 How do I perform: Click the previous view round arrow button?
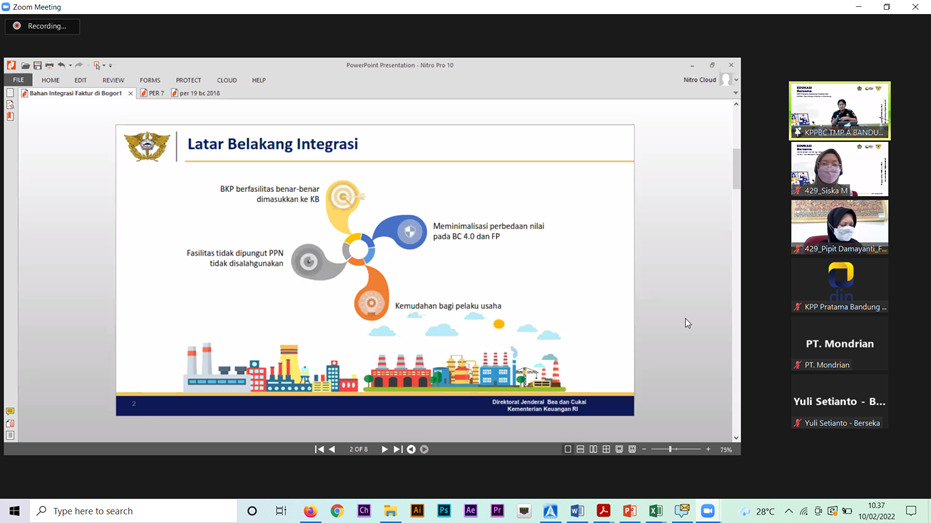pos(411,450)
